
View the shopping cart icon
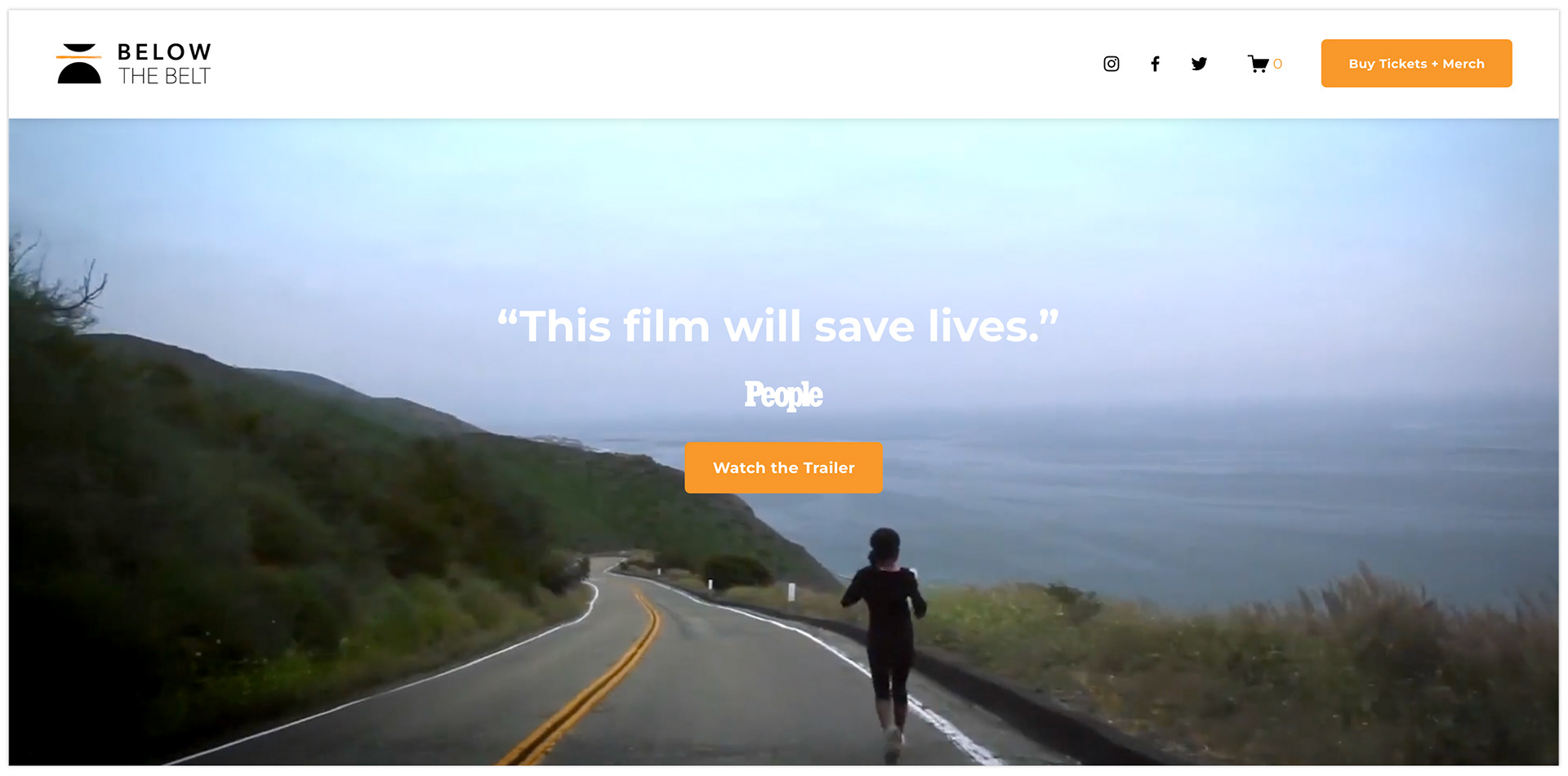(x=1258, y=64)
